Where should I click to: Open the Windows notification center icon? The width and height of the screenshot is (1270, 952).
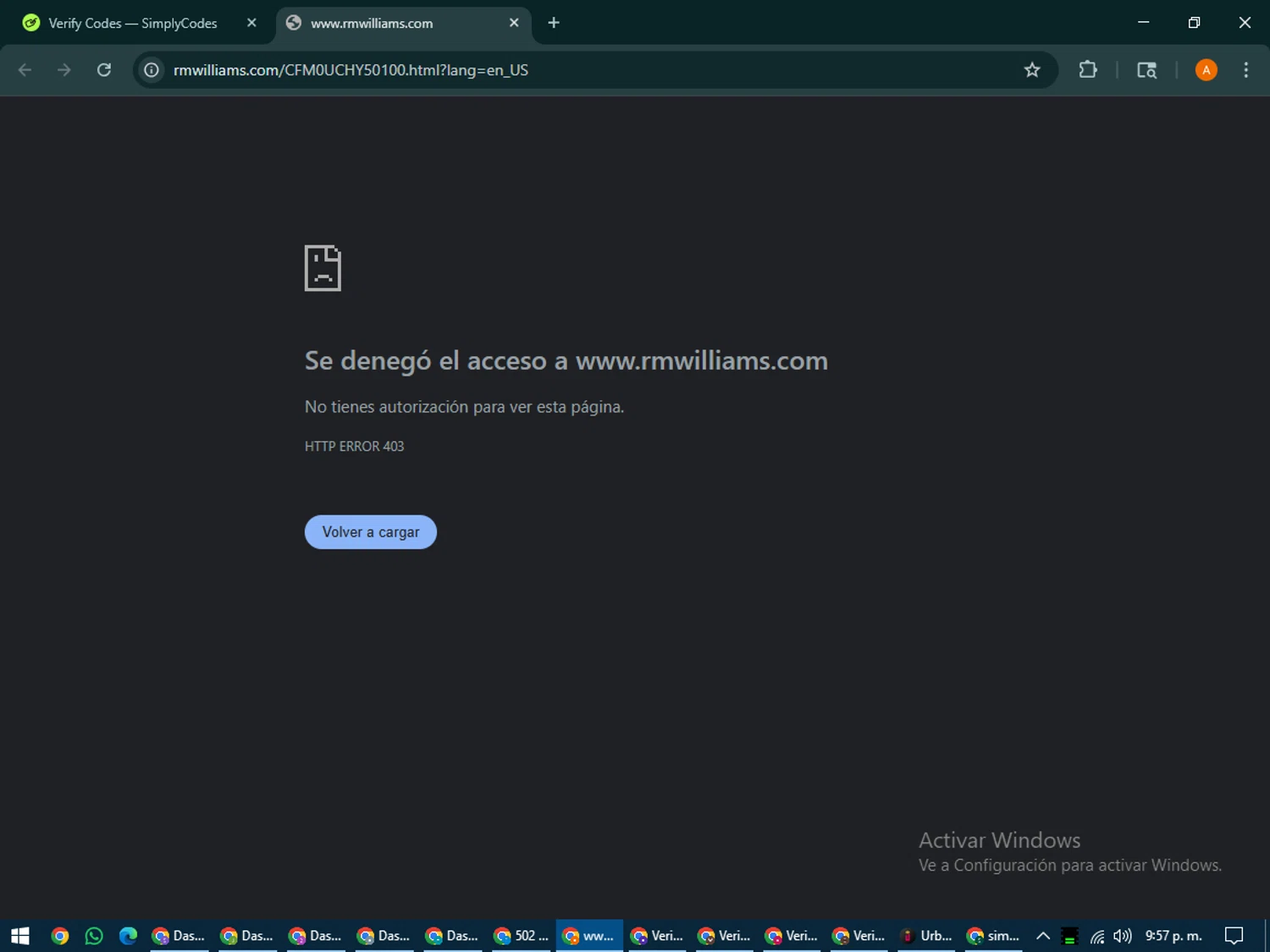coord(1234,935)
